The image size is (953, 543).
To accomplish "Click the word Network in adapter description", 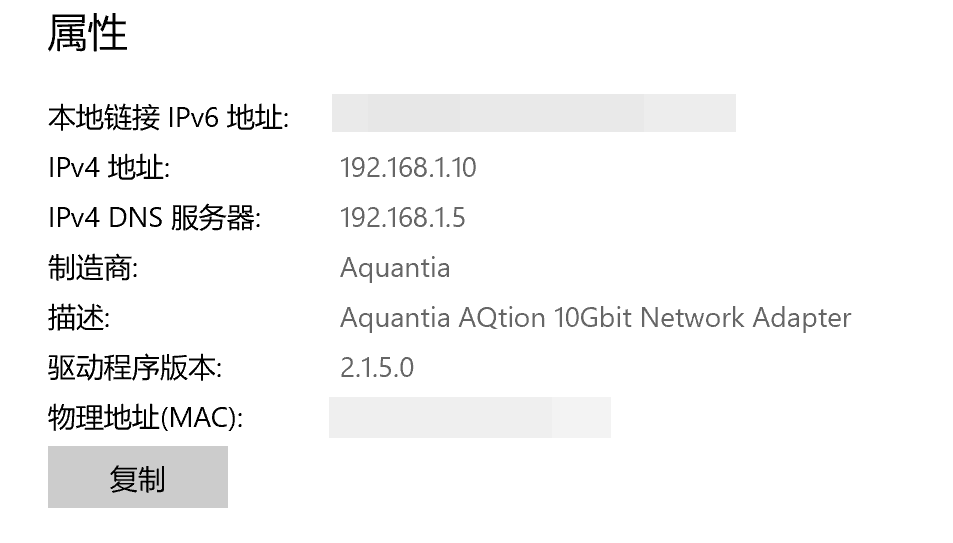I will click(x=692, y=317).
